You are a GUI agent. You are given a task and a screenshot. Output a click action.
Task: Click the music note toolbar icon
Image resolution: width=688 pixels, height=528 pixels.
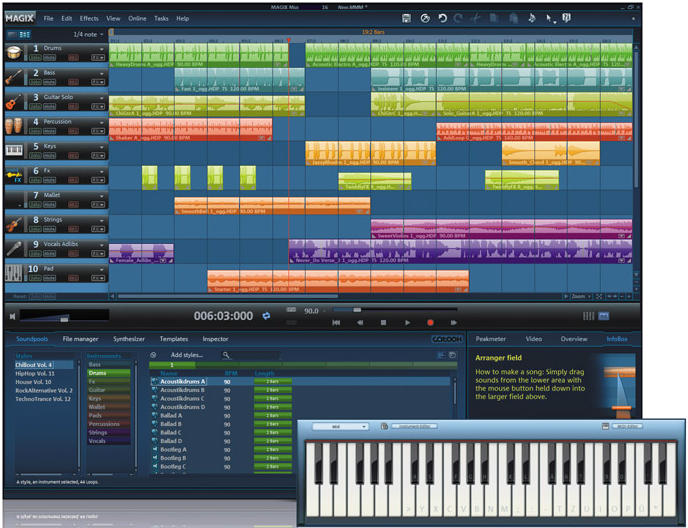coord(531,18)
